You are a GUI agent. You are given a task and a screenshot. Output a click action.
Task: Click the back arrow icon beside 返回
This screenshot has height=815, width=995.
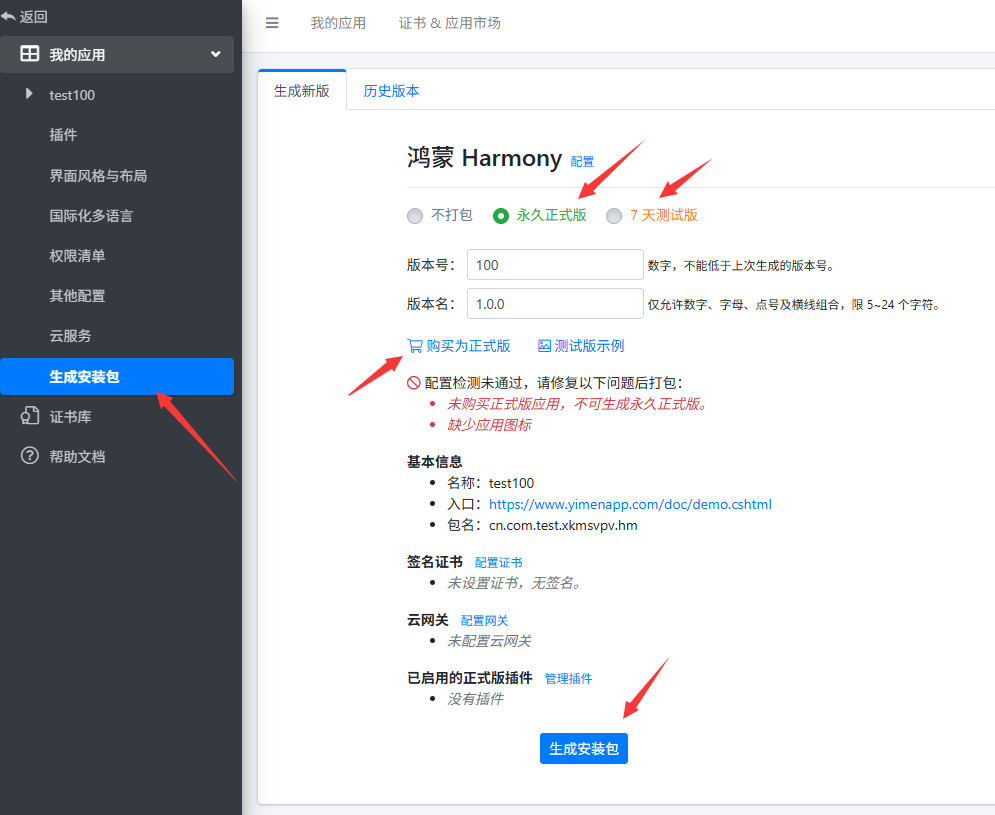[8, 17]
